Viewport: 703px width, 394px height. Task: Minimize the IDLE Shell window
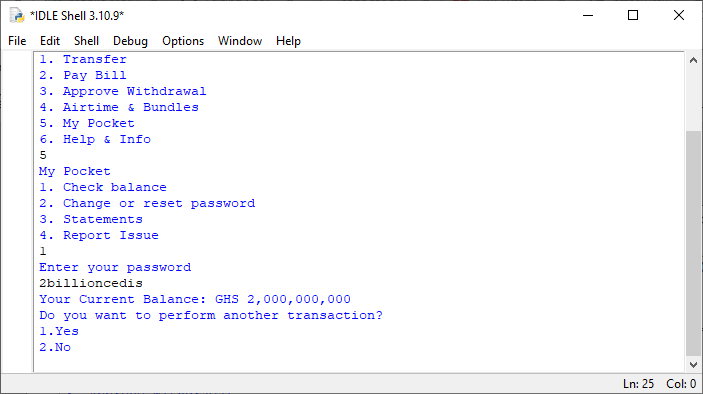pyautogui.click(x=588, y=15)
